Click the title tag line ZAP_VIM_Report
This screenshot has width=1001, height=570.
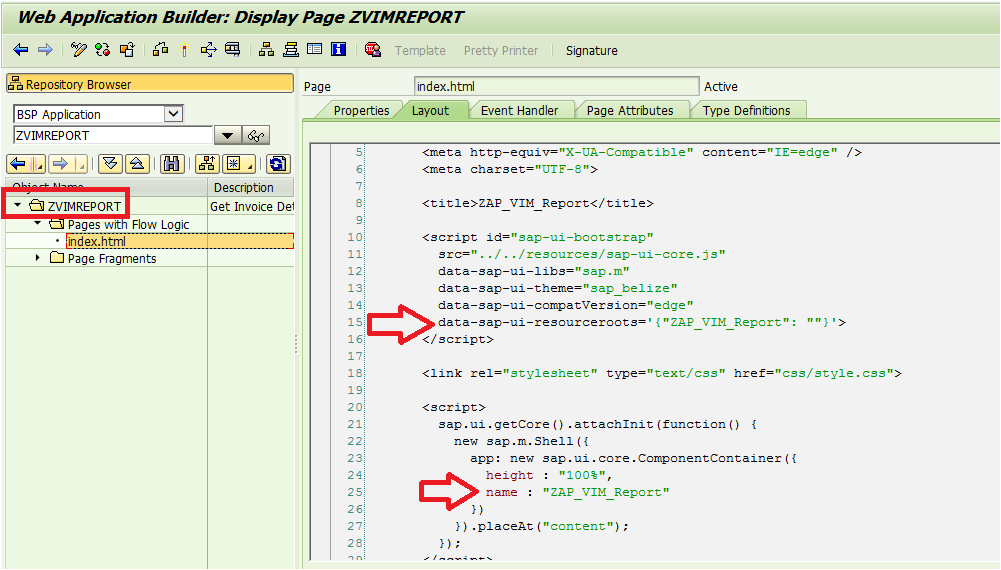click(538, 204)
